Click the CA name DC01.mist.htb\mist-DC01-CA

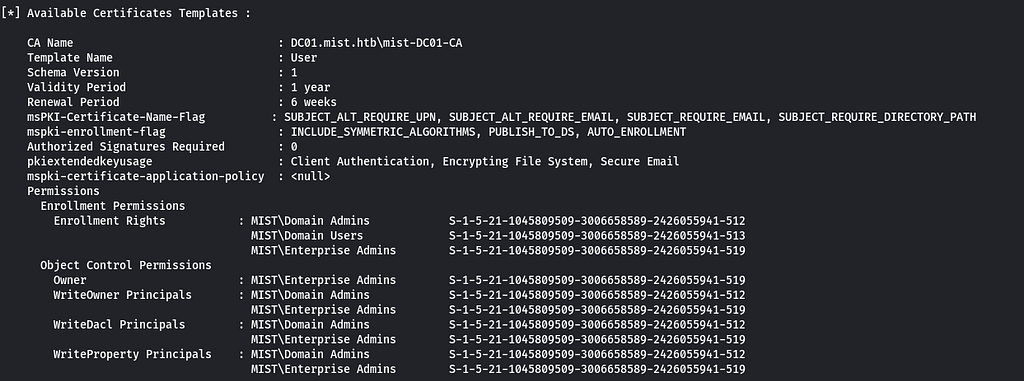pyautogui.click(x=381, y=43)
